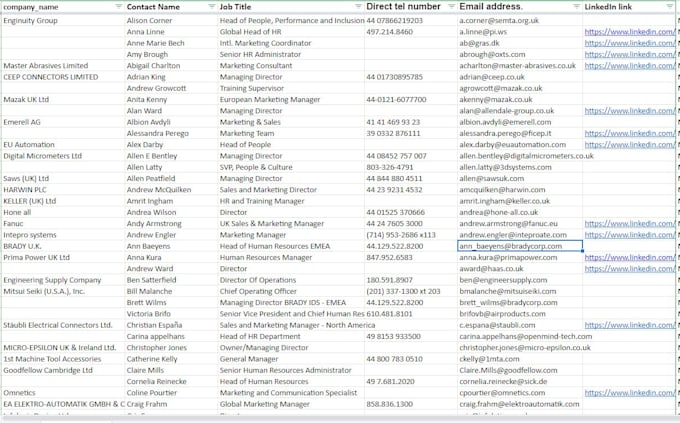The width and height of the screenshot is (680, 423).
Task: Select the 'Contact Name' header cell
Action: coord(170,7)
